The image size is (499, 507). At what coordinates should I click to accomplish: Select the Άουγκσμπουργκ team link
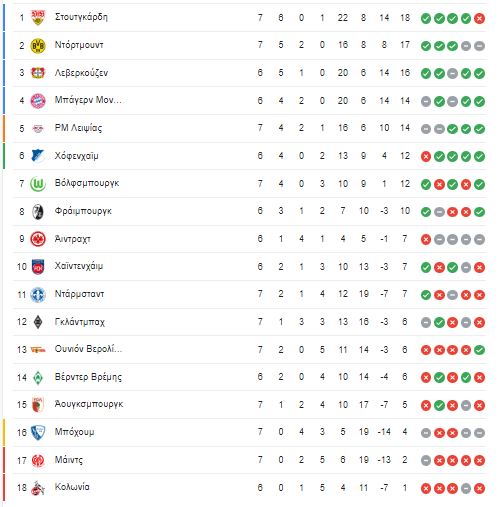[89, 404]
